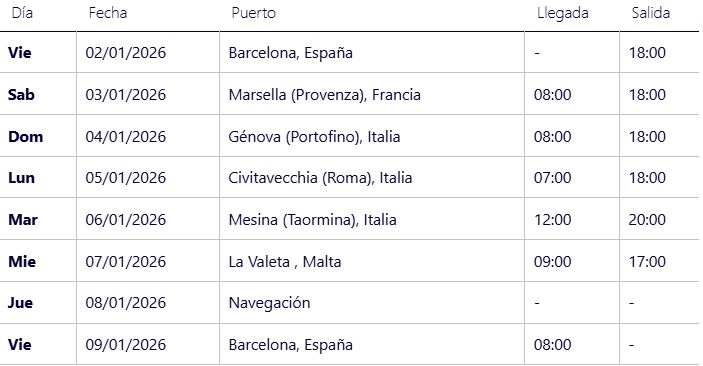Click the date 02/01/2026
The width and height of the screenshot is (703, 366).
pos(126,53)
